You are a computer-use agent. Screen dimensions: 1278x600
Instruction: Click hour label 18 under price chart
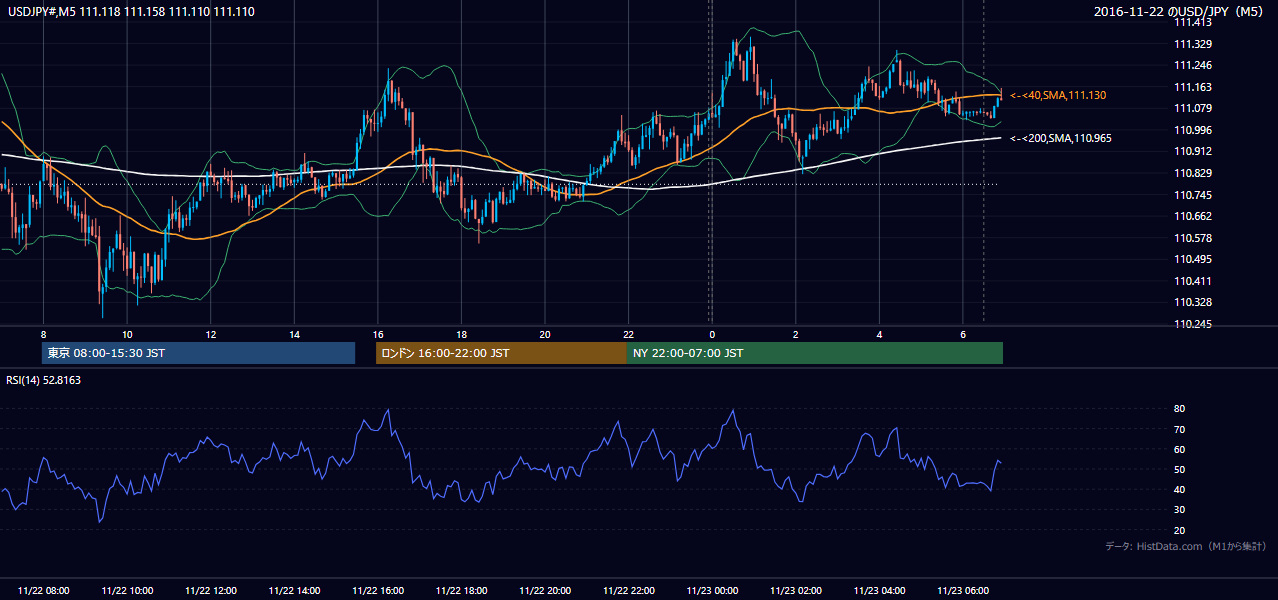(461, 334)
